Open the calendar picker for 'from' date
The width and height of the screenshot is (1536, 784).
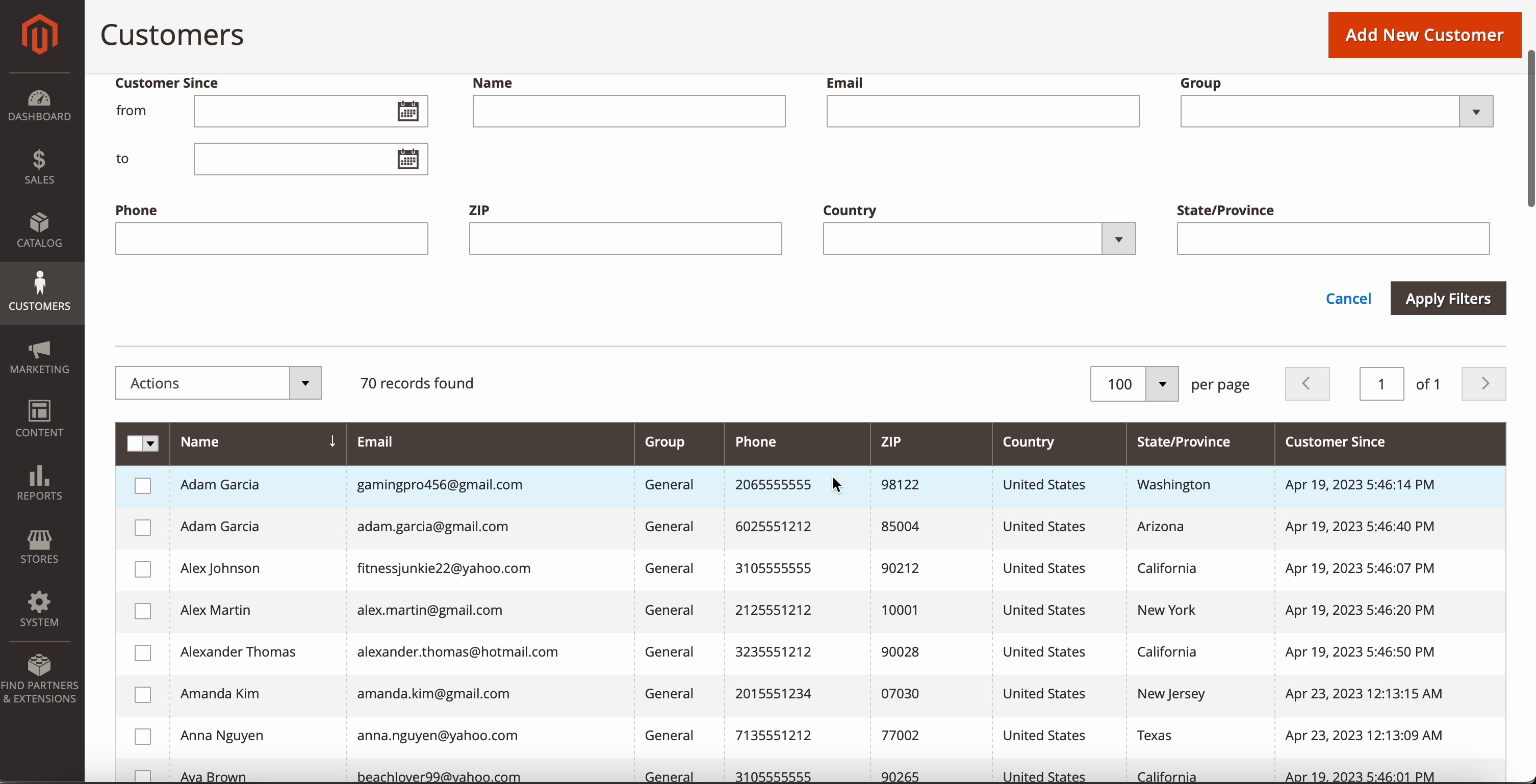click(x=408, y=111)
